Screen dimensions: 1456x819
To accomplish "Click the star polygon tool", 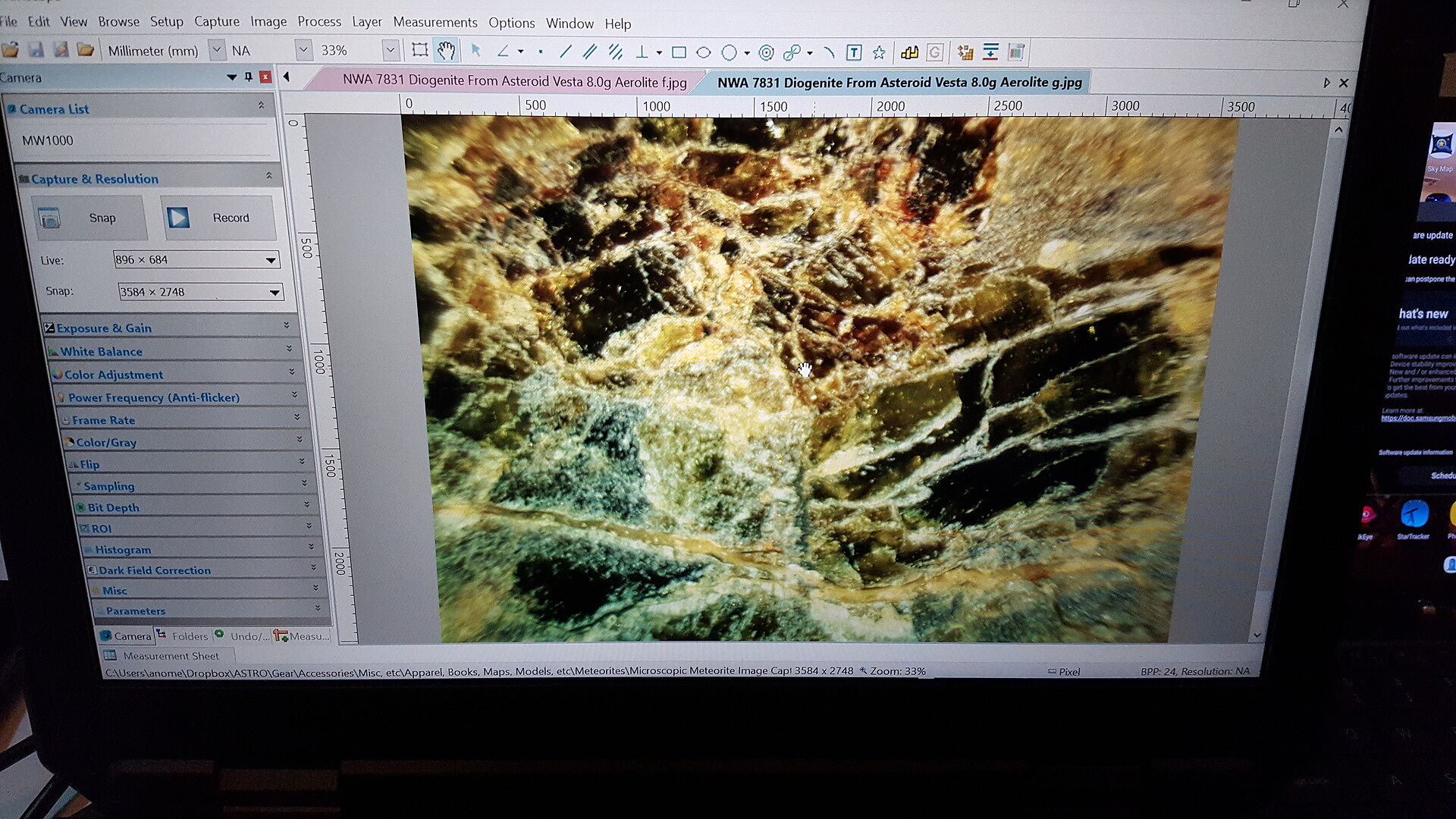I will click(x=879, y=52).
